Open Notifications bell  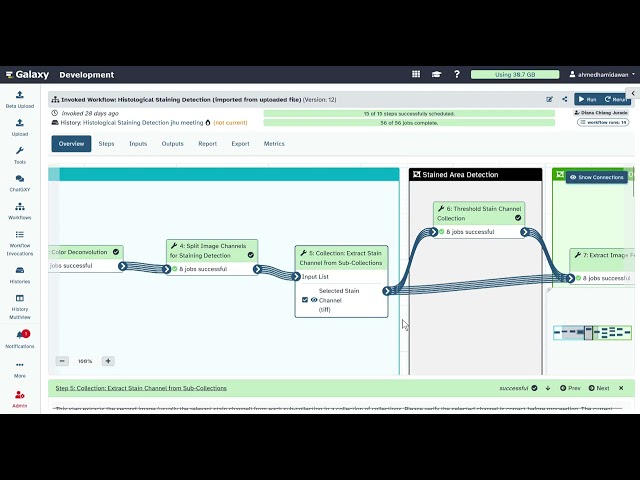tap(20, 339)
